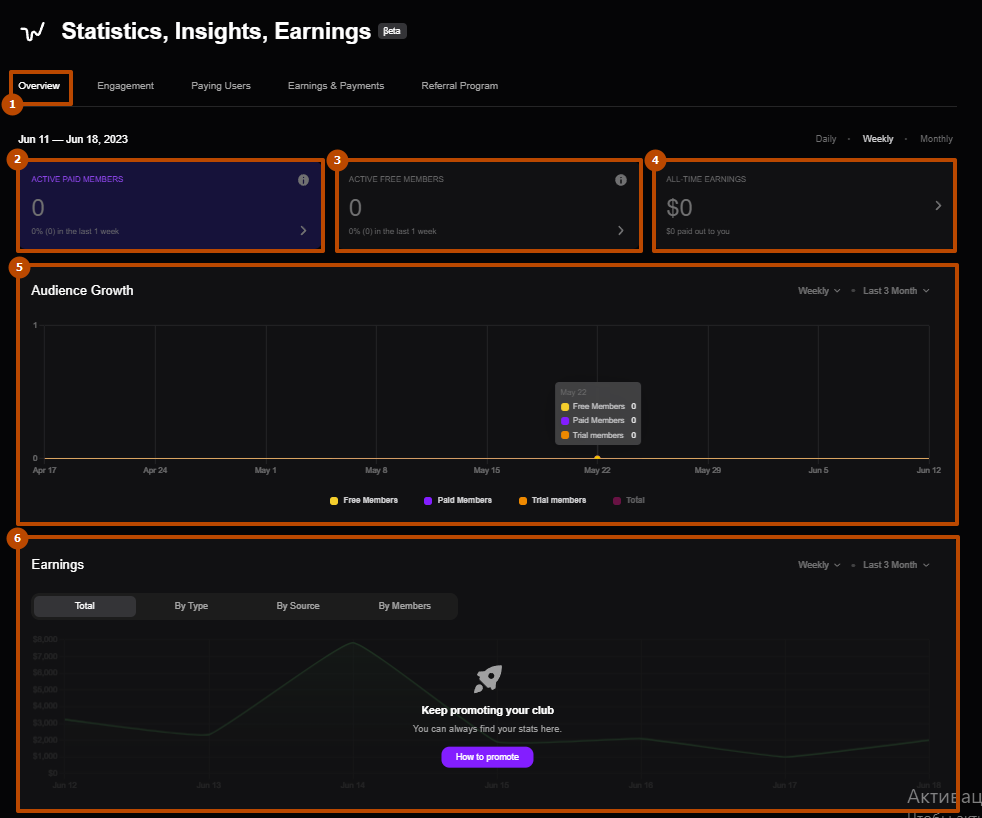Screen dimensions: 982x818
Task: Expand Audience Growth Weekly interval dropdown
Action: [x=819, y=291]
